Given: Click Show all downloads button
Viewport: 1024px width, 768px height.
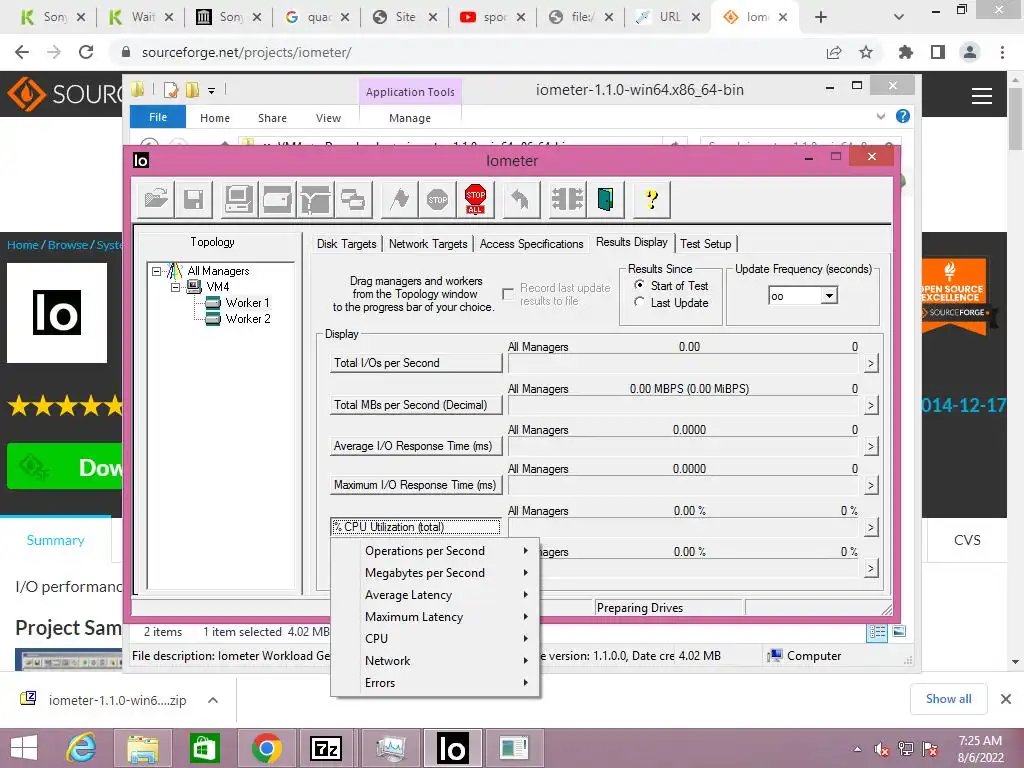Looking at the screenshot, I should [948, 699].
